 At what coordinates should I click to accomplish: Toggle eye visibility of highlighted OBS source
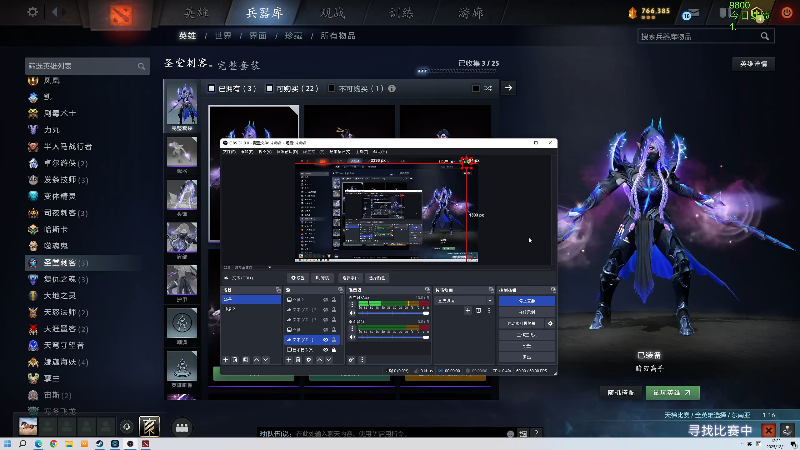[326, 340]
